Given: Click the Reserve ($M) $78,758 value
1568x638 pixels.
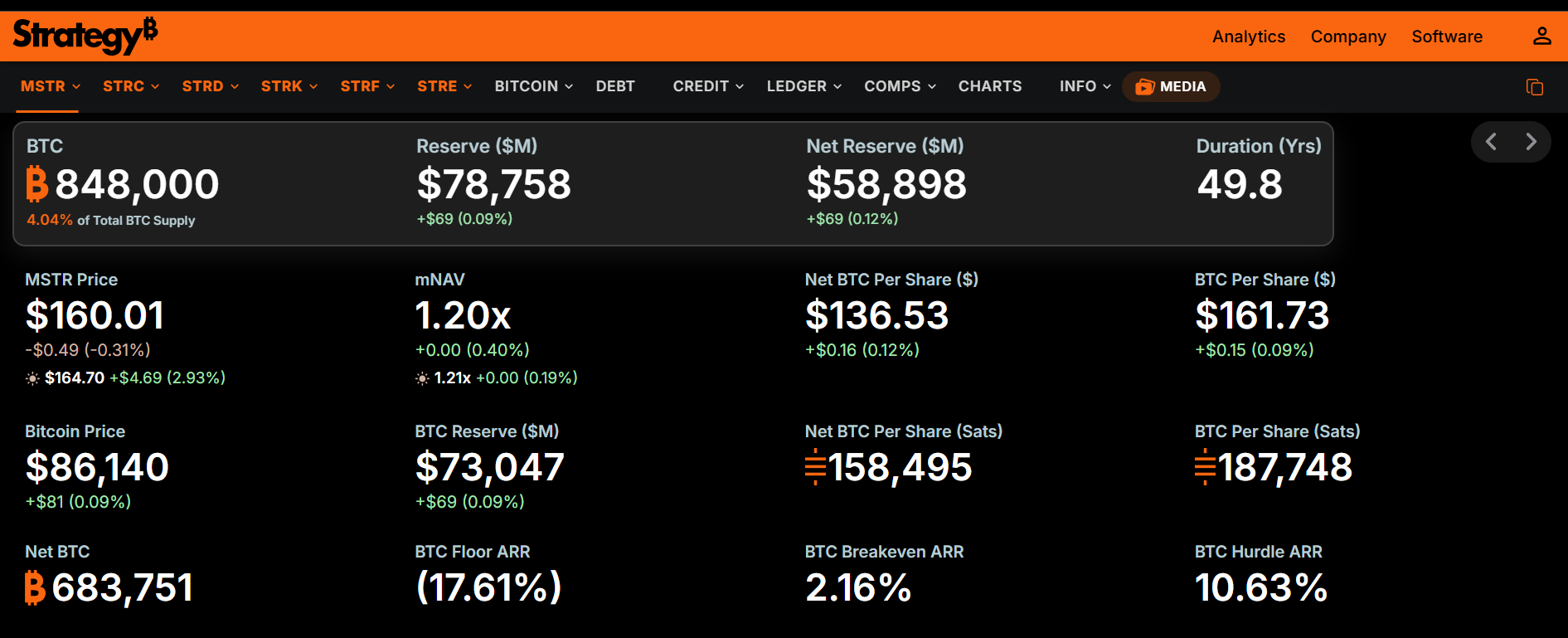Looking at the screenshot, I should click(x=494, y=184).
